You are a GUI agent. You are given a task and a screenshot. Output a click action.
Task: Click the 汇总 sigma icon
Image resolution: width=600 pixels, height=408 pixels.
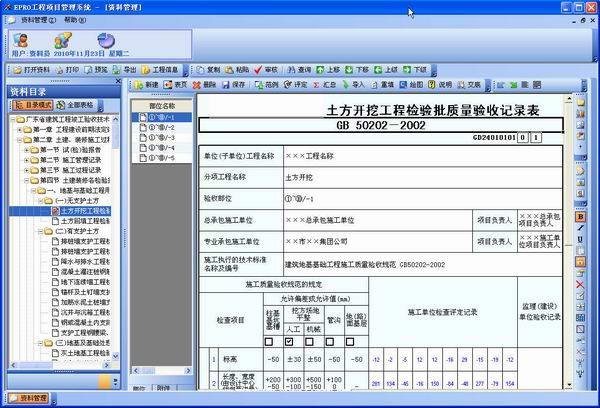coord(316,85)
